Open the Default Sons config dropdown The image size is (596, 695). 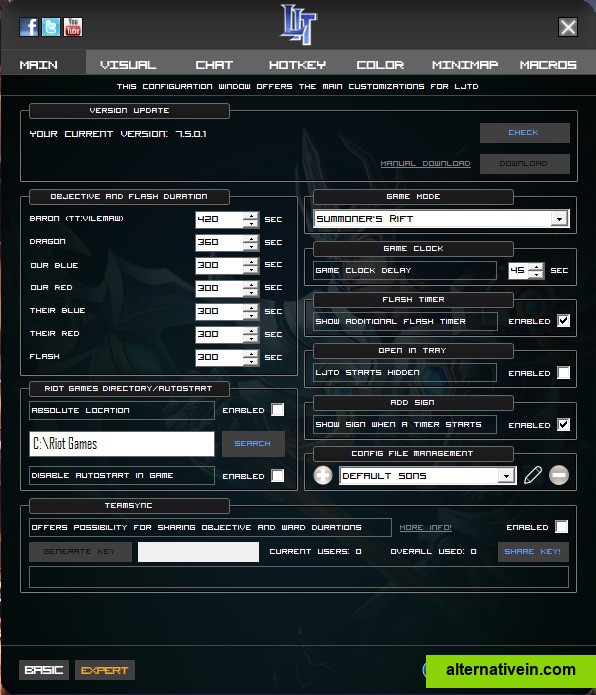tap(506, 476)
